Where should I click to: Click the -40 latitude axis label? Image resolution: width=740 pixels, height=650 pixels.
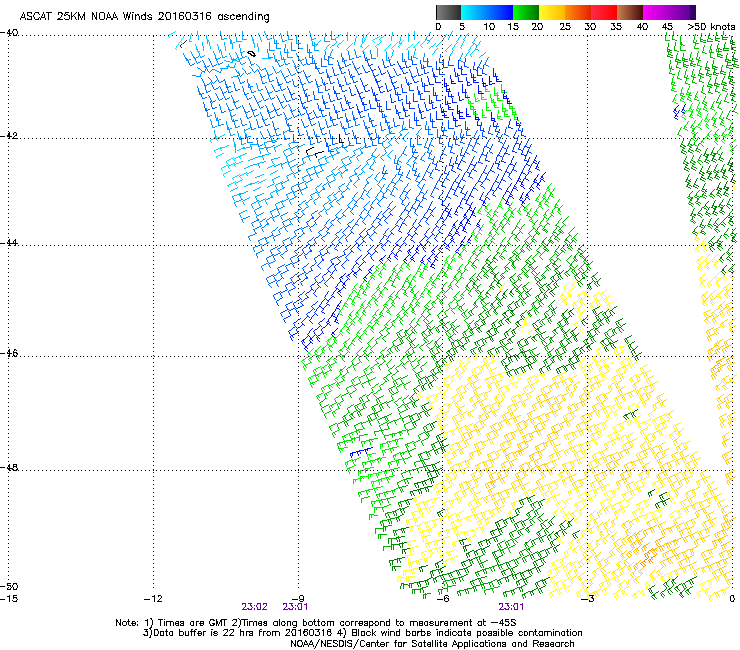coord(10,33)
